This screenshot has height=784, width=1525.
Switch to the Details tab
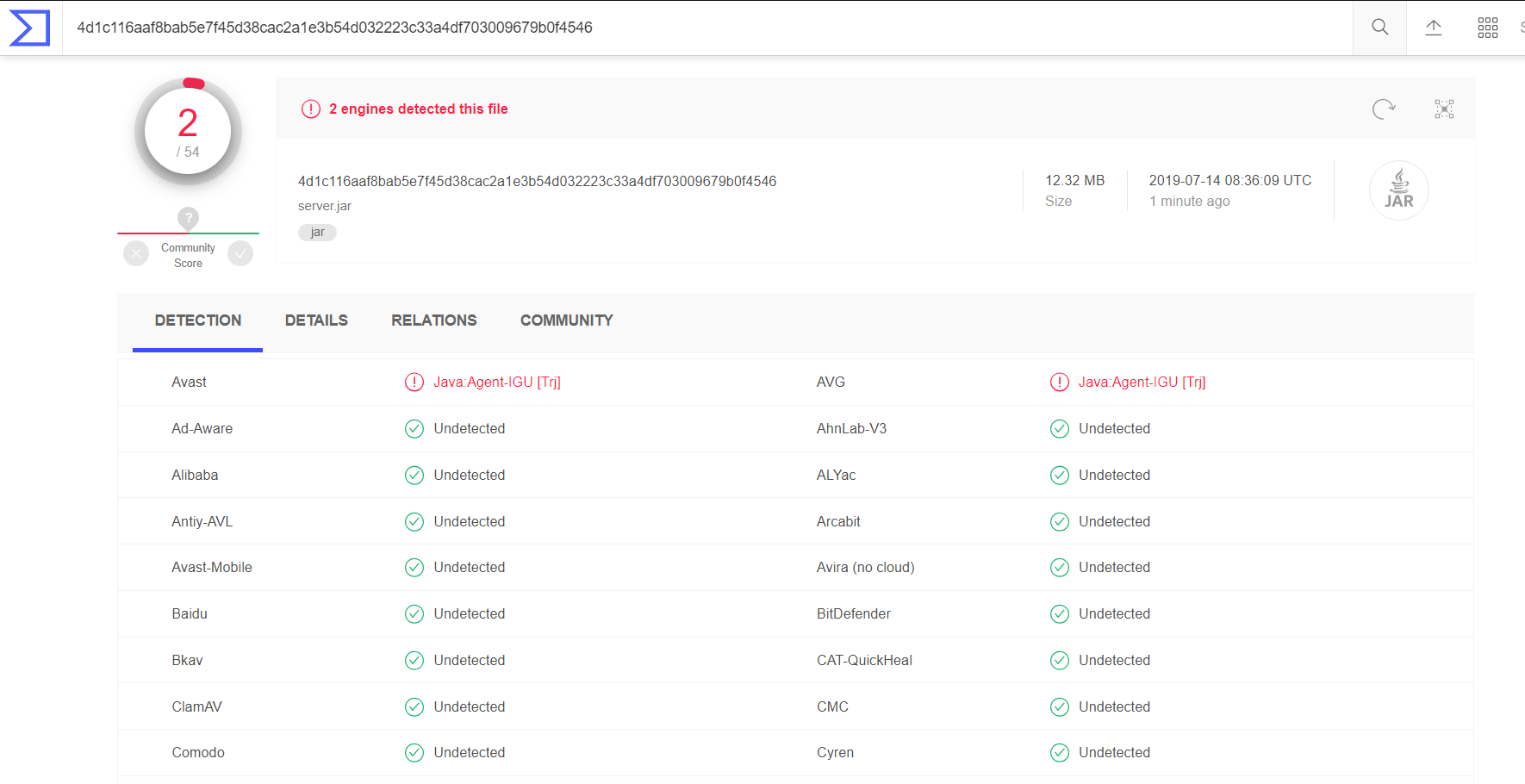316,320
